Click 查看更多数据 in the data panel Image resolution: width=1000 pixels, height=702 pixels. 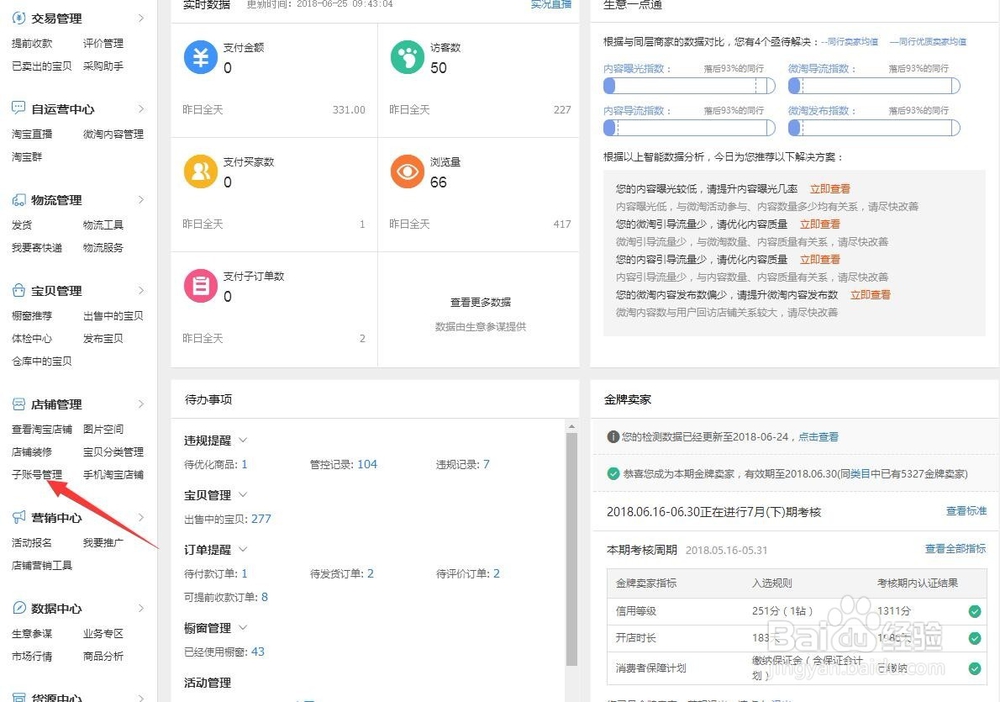coord(480,302)
